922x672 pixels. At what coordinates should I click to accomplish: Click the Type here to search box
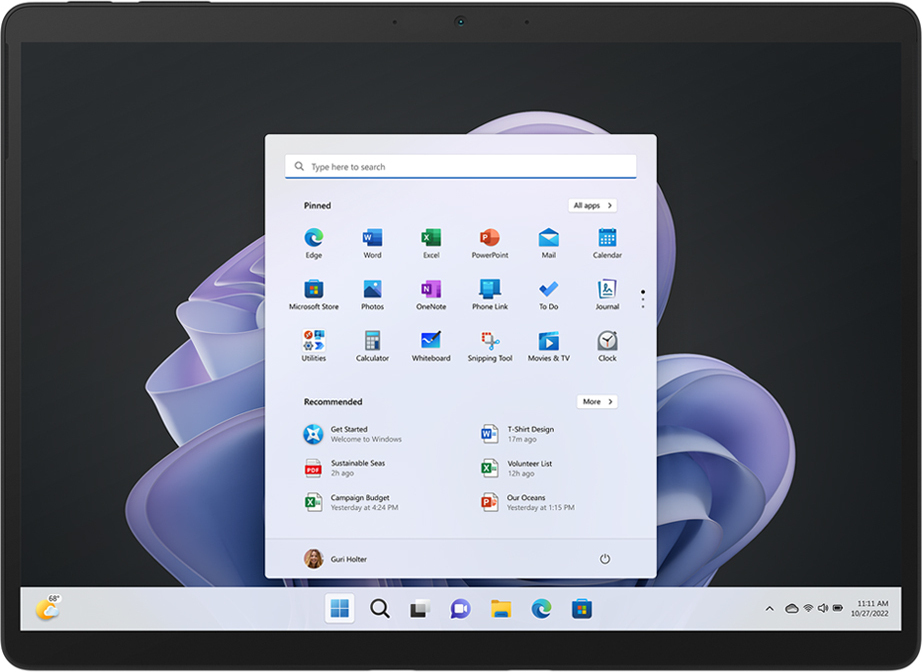click(x=460, y=167)
